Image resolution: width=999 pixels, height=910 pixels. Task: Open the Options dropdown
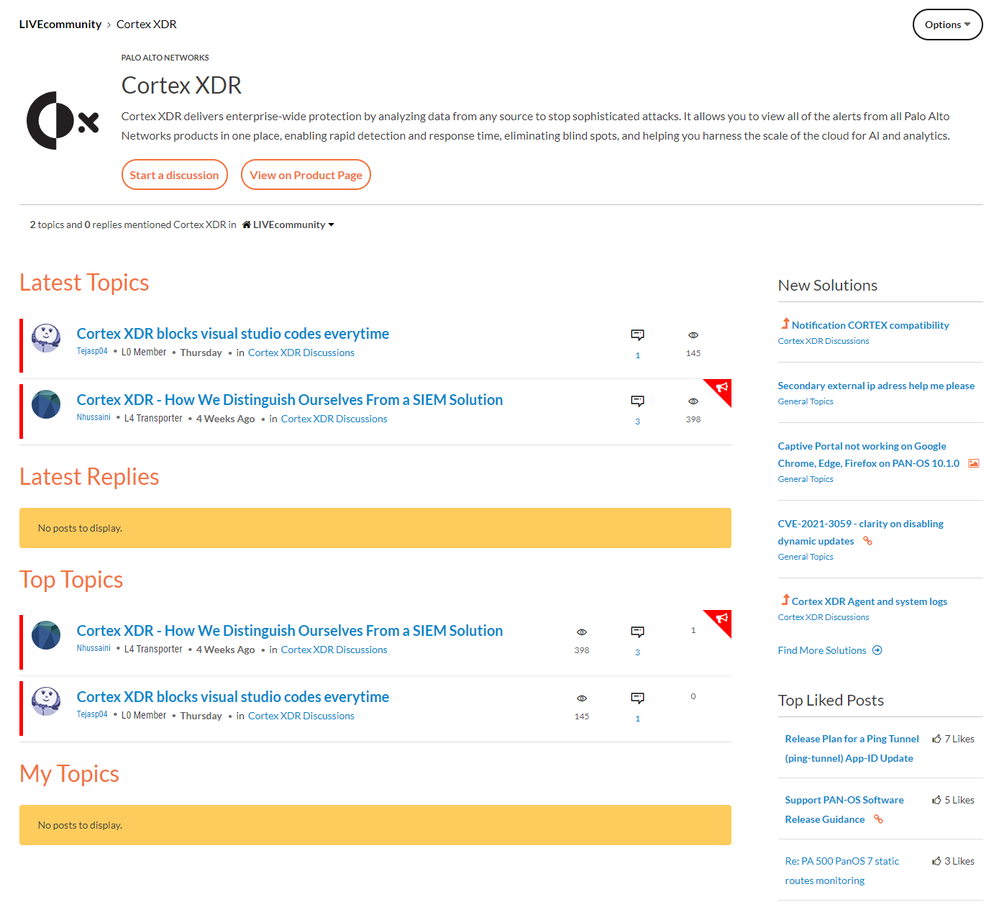pos(947,25)
